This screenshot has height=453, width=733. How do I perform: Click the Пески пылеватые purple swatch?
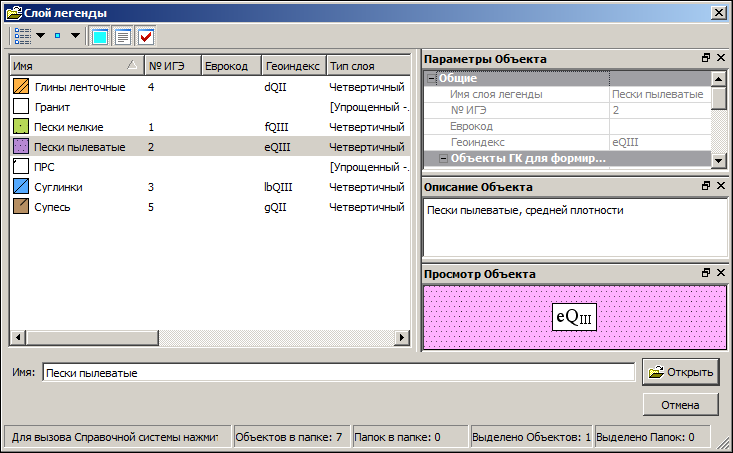click(21, 146)
